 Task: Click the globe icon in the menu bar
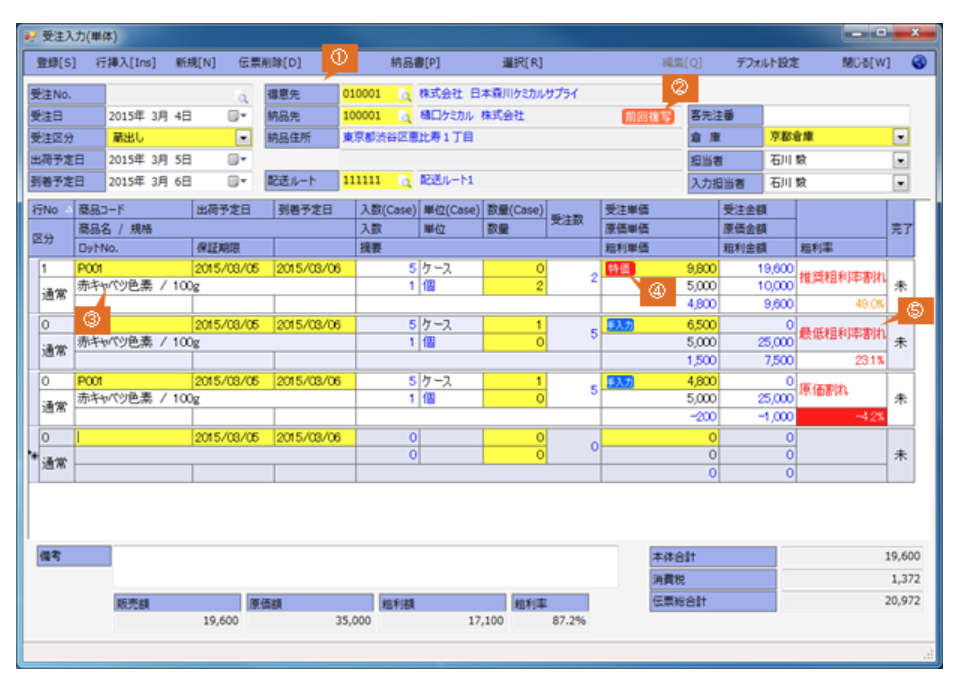919,62
